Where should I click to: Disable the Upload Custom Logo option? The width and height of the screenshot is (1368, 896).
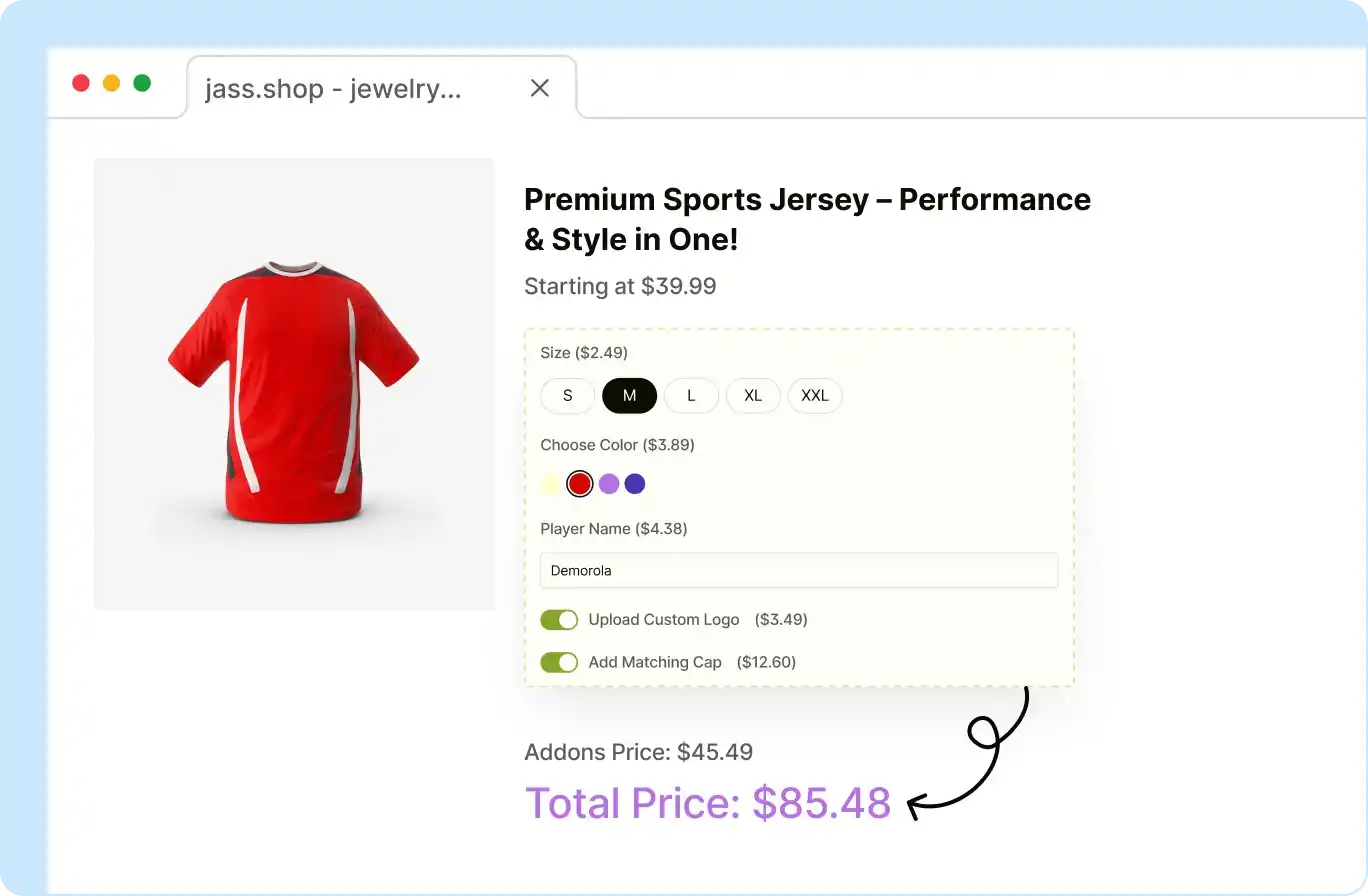coord(559,619)
